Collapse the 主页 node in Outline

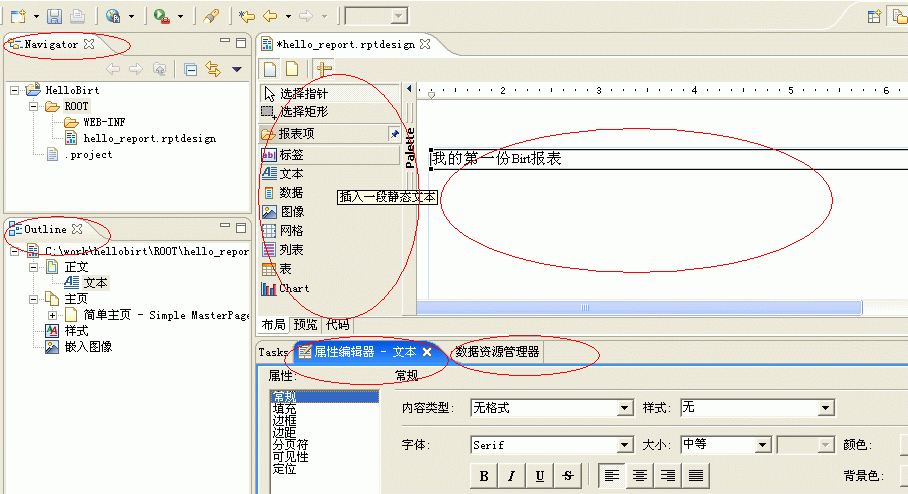[x=34, y=299]
